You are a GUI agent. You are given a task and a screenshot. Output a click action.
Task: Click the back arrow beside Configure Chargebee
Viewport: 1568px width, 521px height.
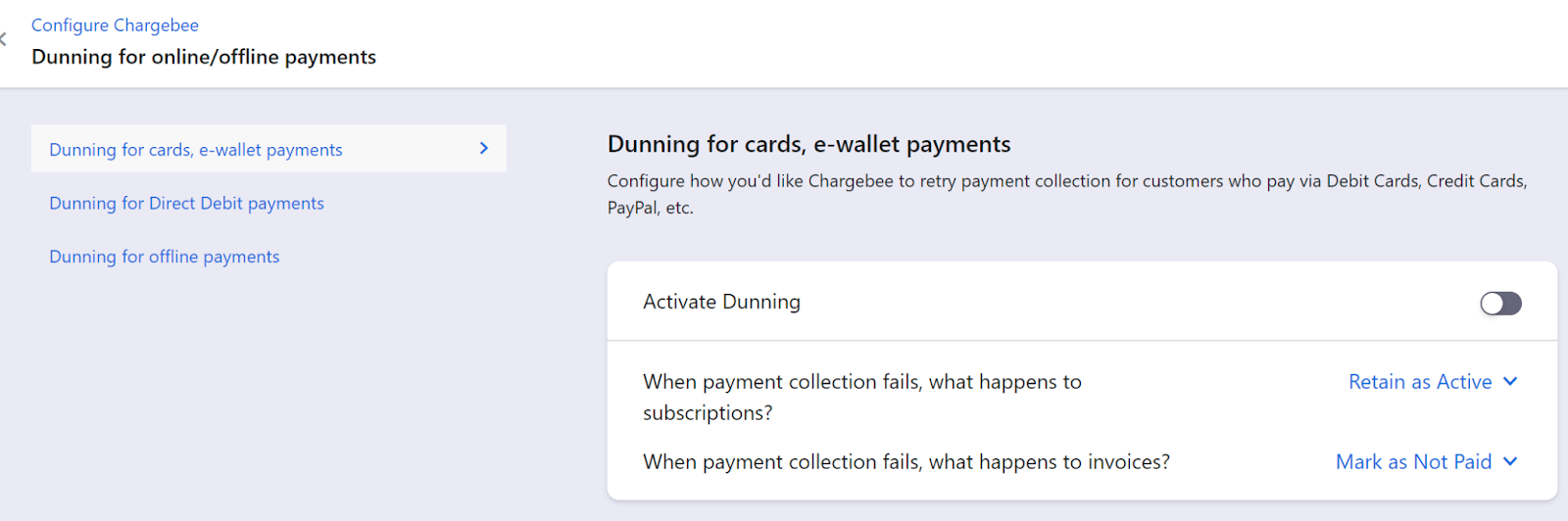[x=4, y=39]
